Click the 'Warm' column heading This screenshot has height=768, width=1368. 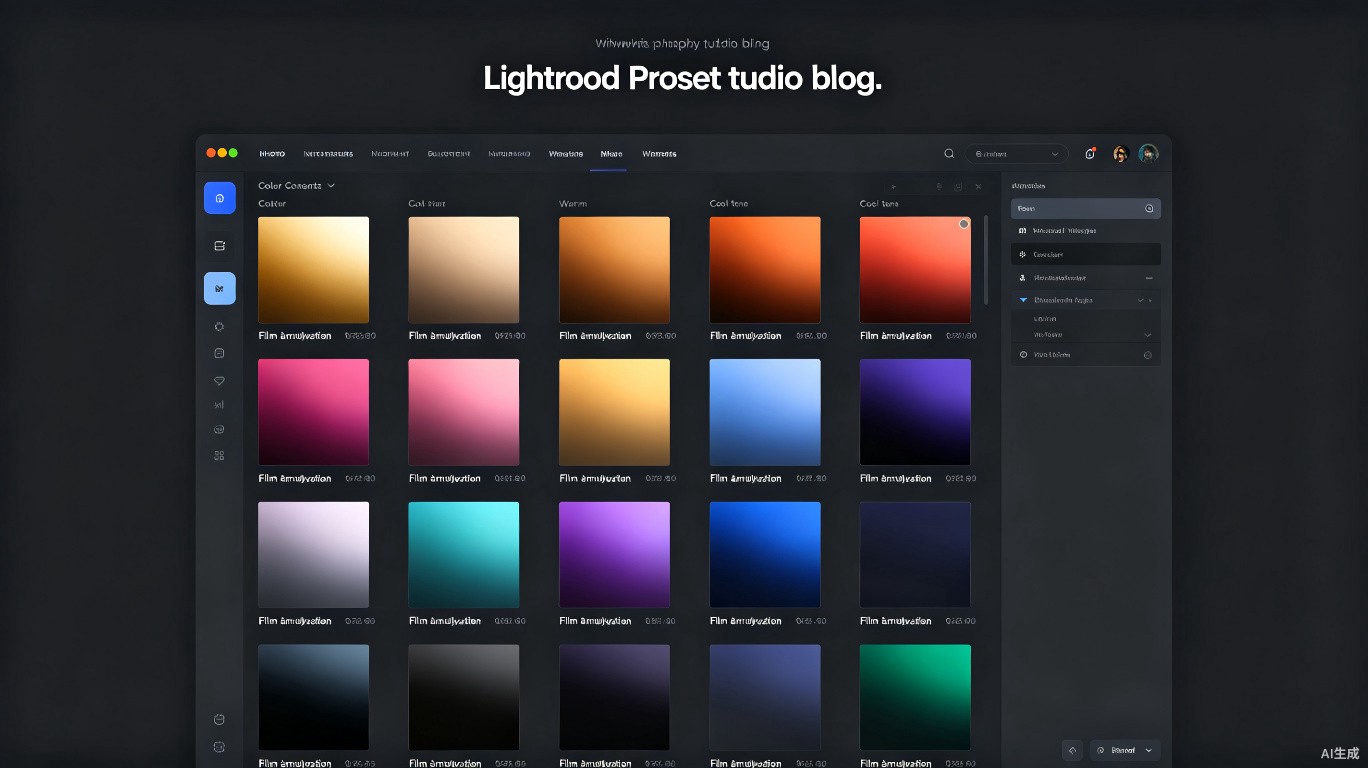coord(573,203)
